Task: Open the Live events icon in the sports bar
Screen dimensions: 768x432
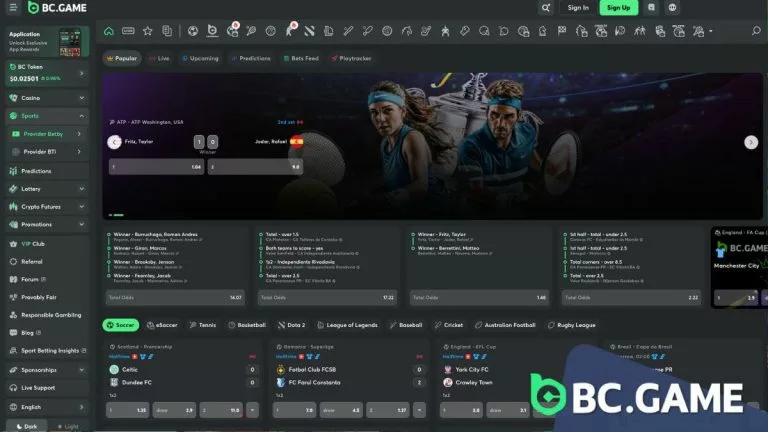Action: (128, 31)
